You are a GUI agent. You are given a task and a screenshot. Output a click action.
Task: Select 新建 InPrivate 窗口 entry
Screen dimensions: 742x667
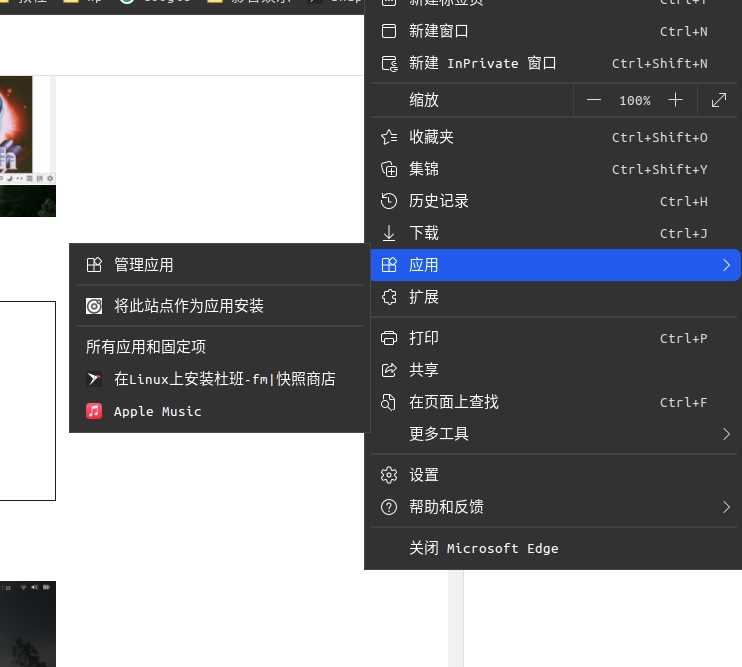pyautogui.click(x=553, y=63)
